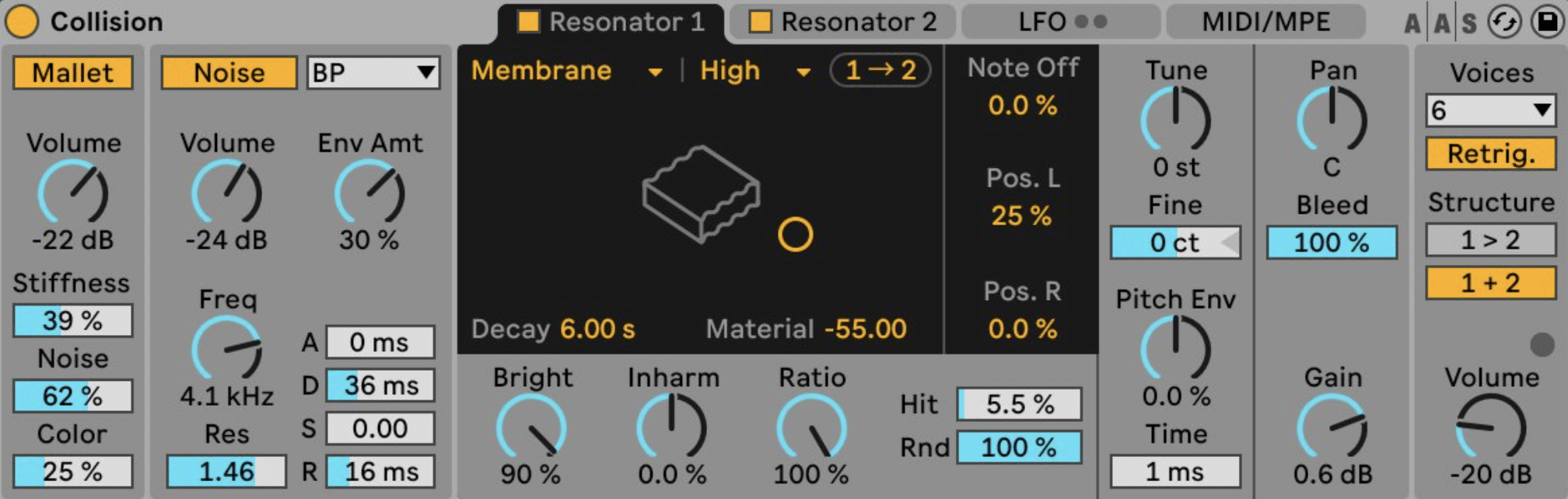
Task: Click the Noise Volume knob at -24 dB
Action: click(x=226, y=193)
